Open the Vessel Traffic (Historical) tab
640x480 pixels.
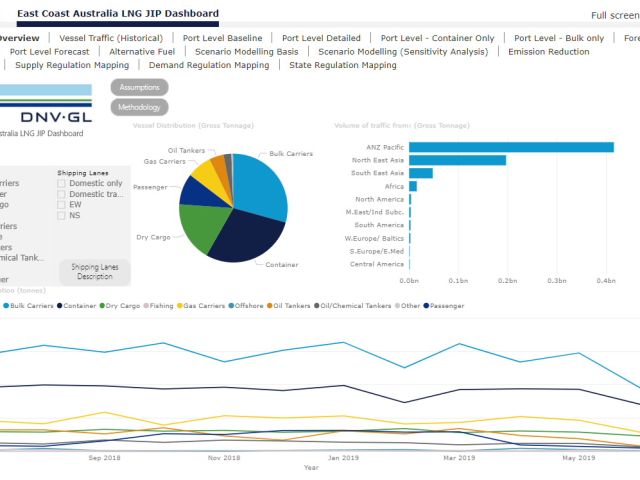click(x=111, y=38)
